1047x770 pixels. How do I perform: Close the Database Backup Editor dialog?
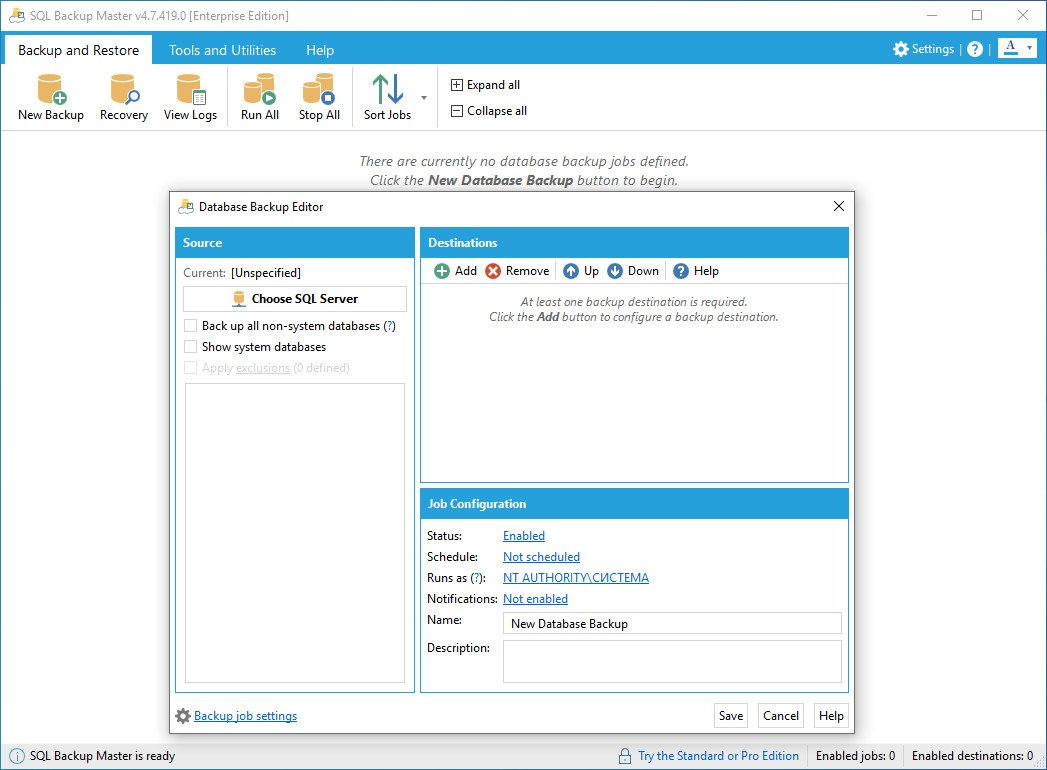click(x=839, y=206)
